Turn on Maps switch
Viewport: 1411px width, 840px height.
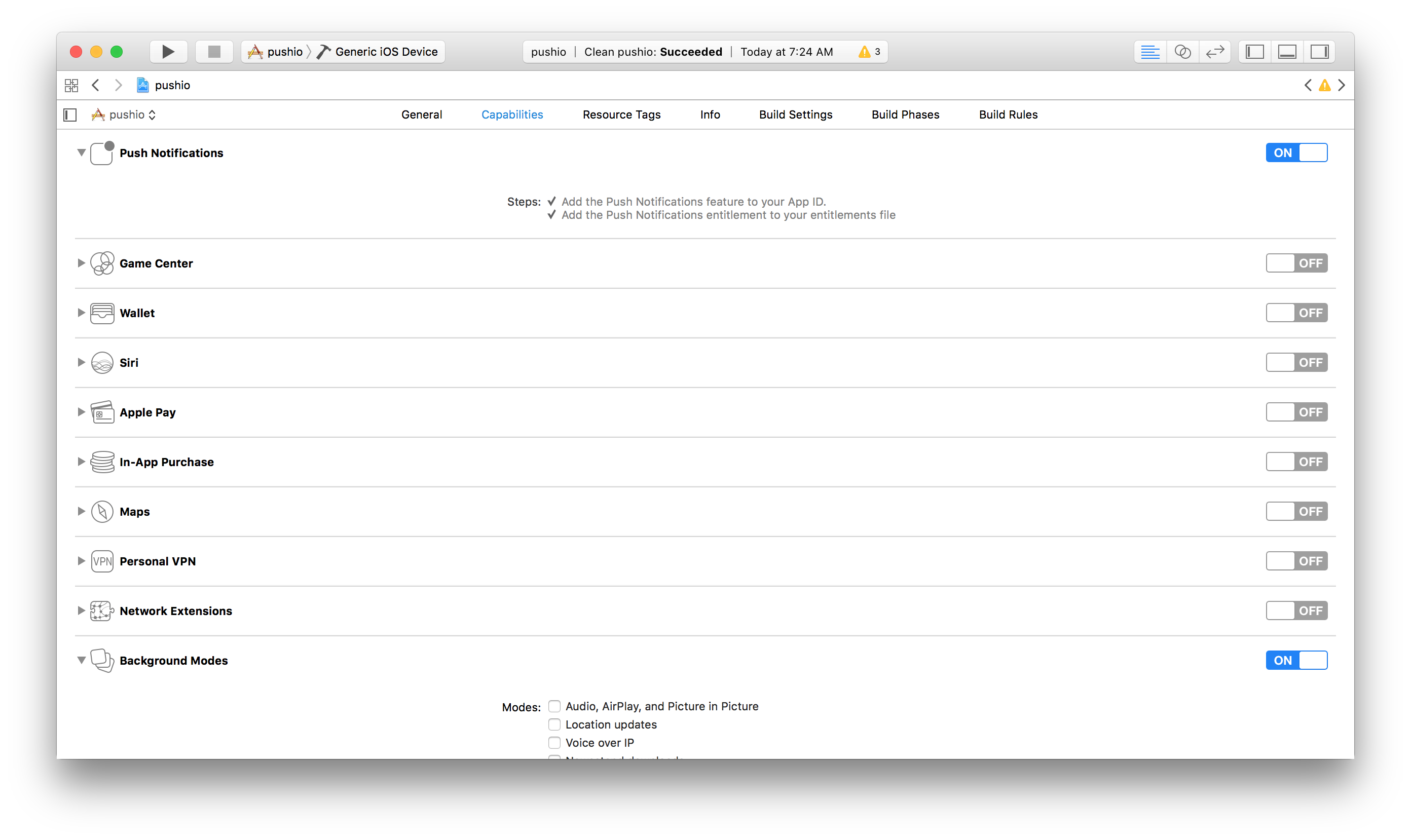(1296, 512)
